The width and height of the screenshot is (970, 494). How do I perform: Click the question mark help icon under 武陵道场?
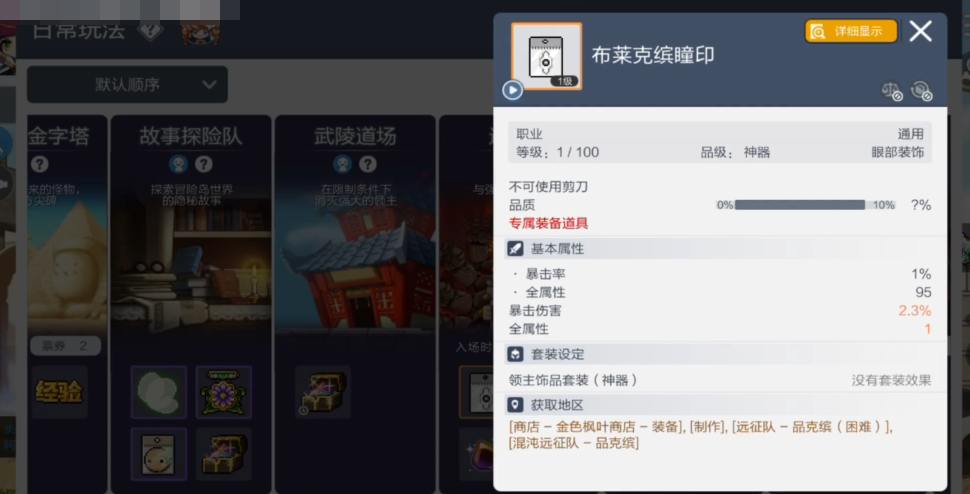(x=368, y=164)
